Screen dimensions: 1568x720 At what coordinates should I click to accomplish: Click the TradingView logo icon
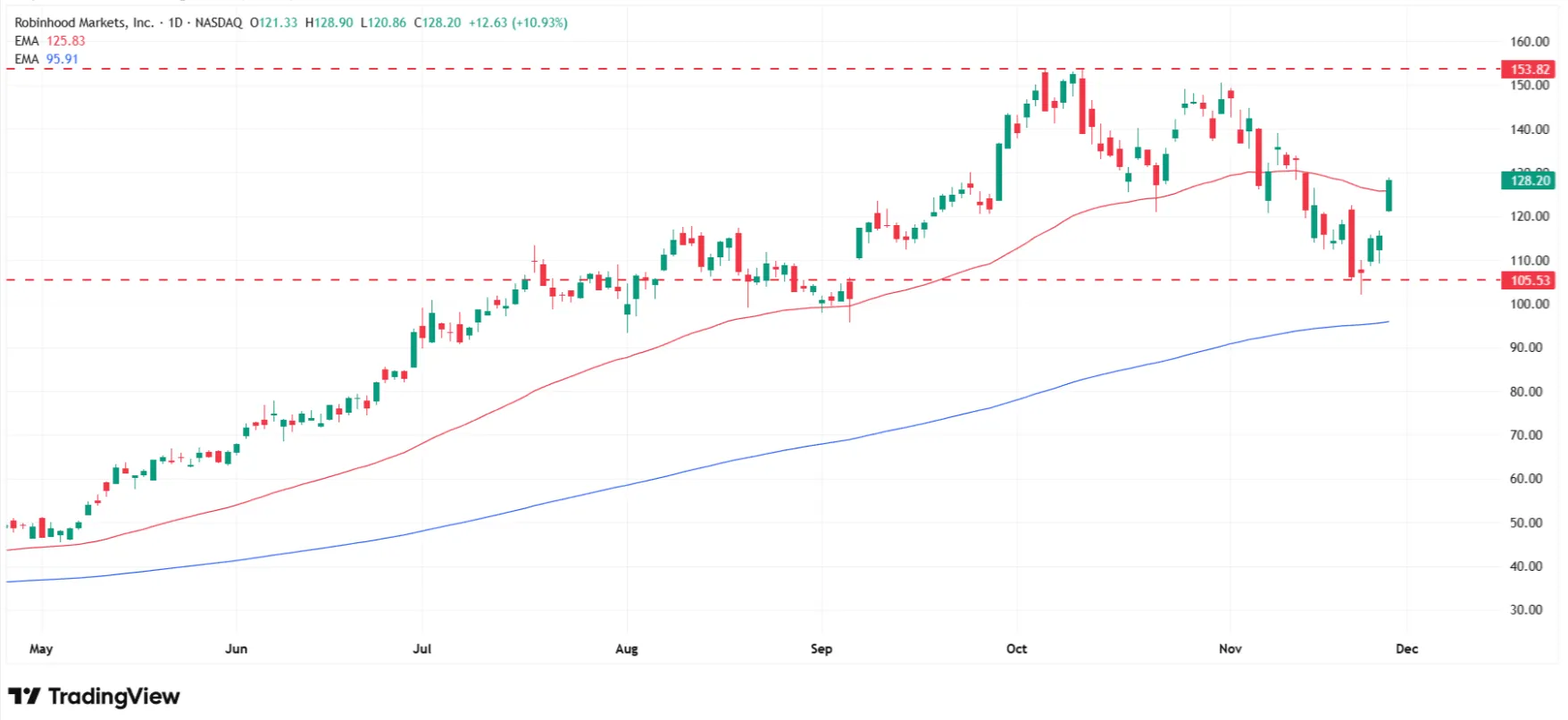24,696
